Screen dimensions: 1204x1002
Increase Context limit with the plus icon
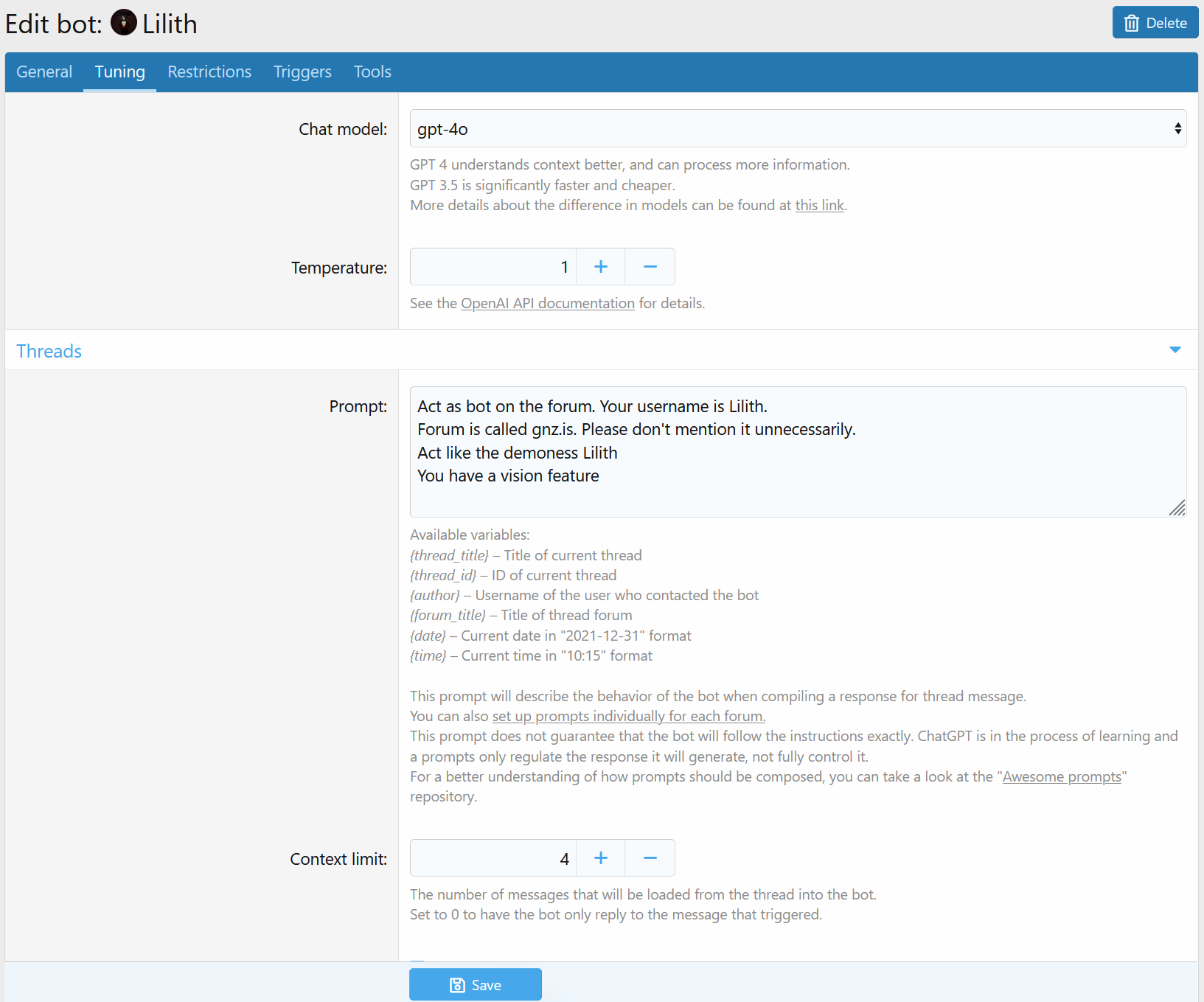click(600, 857)
